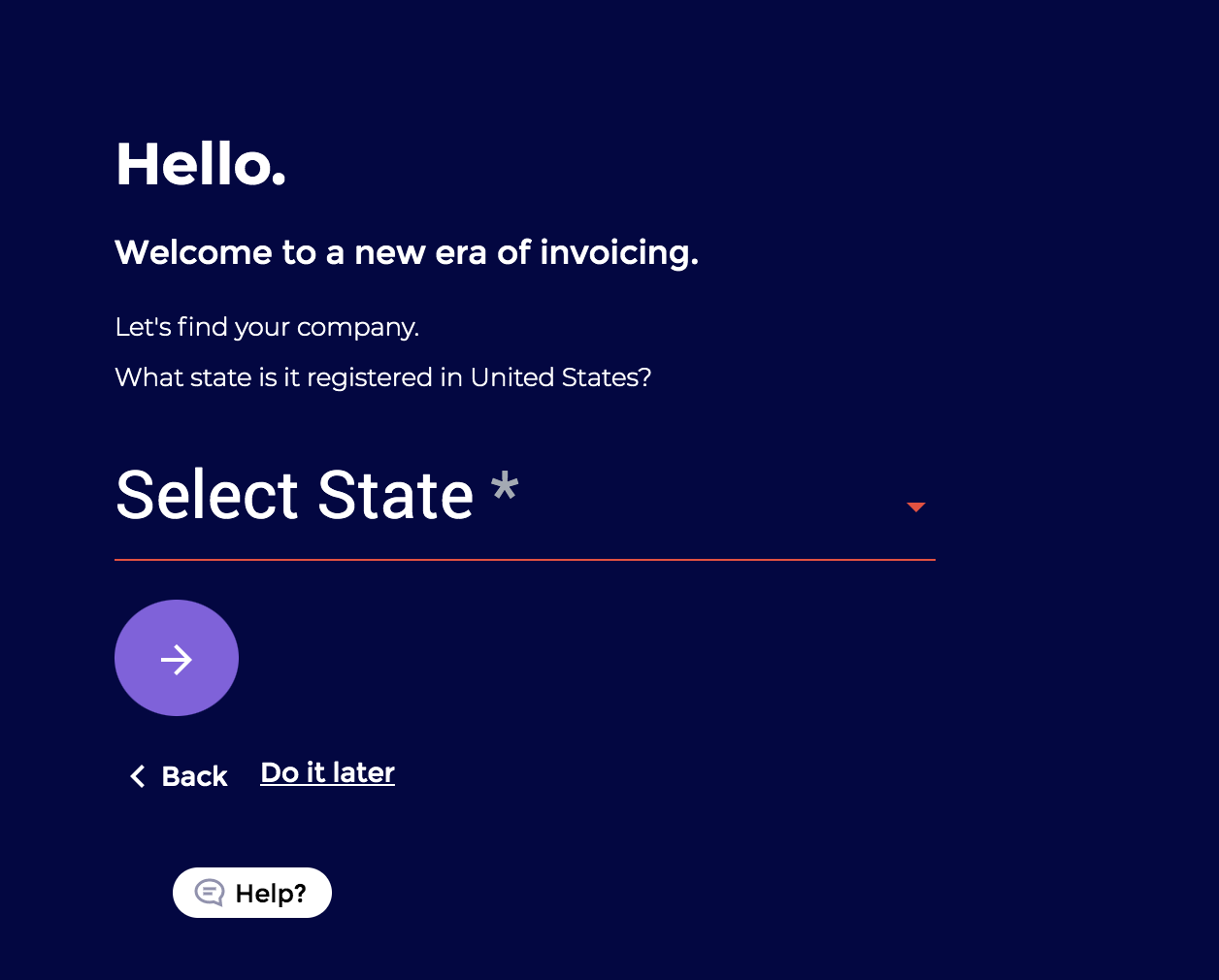The width and height of the screenshot is (1219, 980).
Task: Click the invoicing welcome subtitle
Action: click(406, 252)
